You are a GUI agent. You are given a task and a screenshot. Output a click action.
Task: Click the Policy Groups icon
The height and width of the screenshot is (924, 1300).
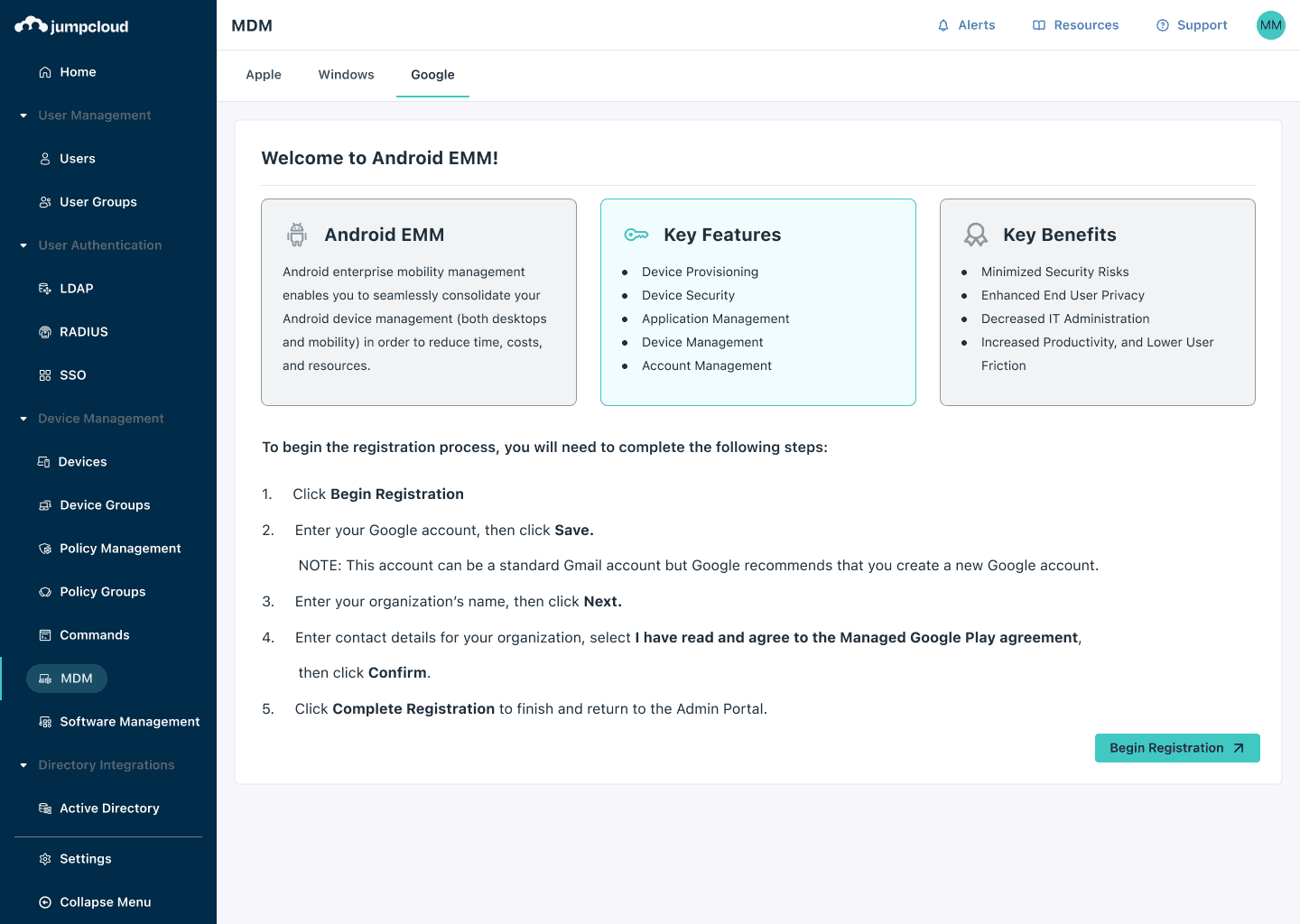pos(45,592)
